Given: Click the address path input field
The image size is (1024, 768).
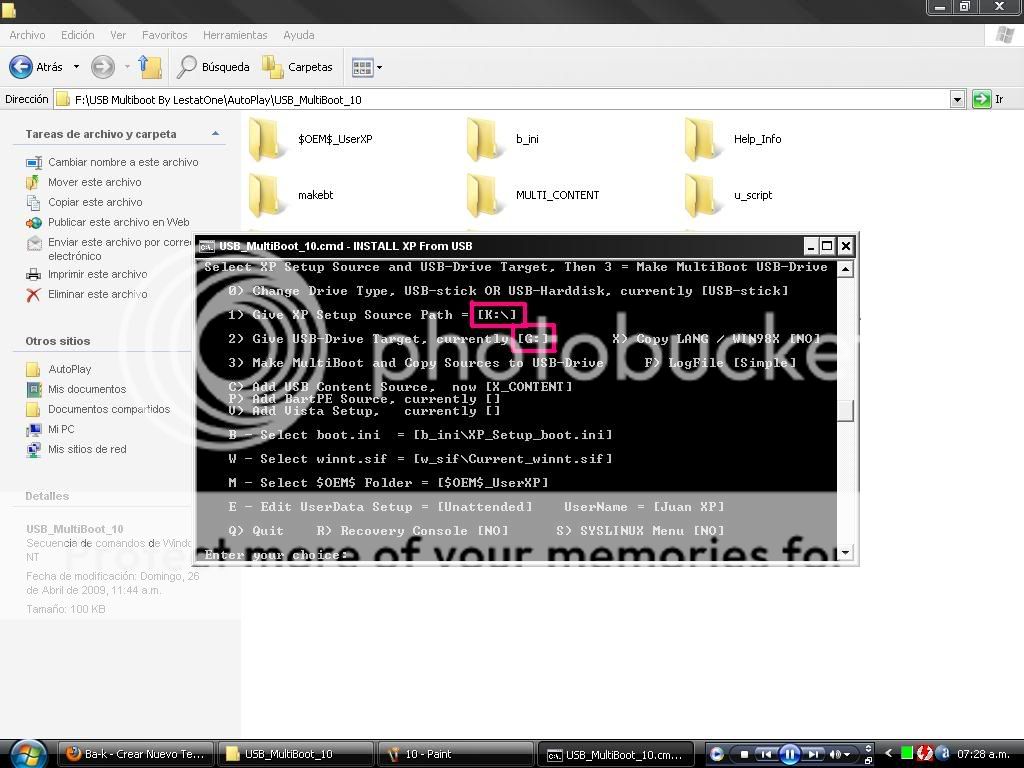Looking at the screenshot, I should point(501,100).
